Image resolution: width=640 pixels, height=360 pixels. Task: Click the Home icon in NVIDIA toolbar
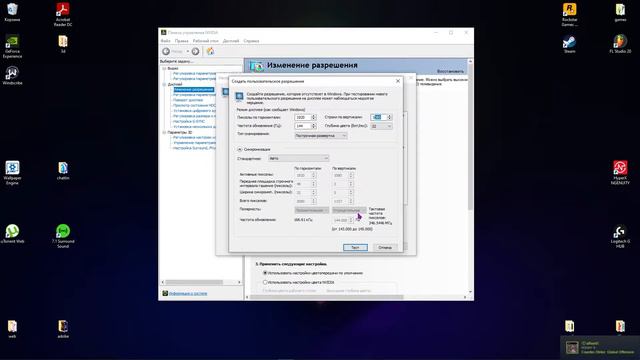point(210,51)
